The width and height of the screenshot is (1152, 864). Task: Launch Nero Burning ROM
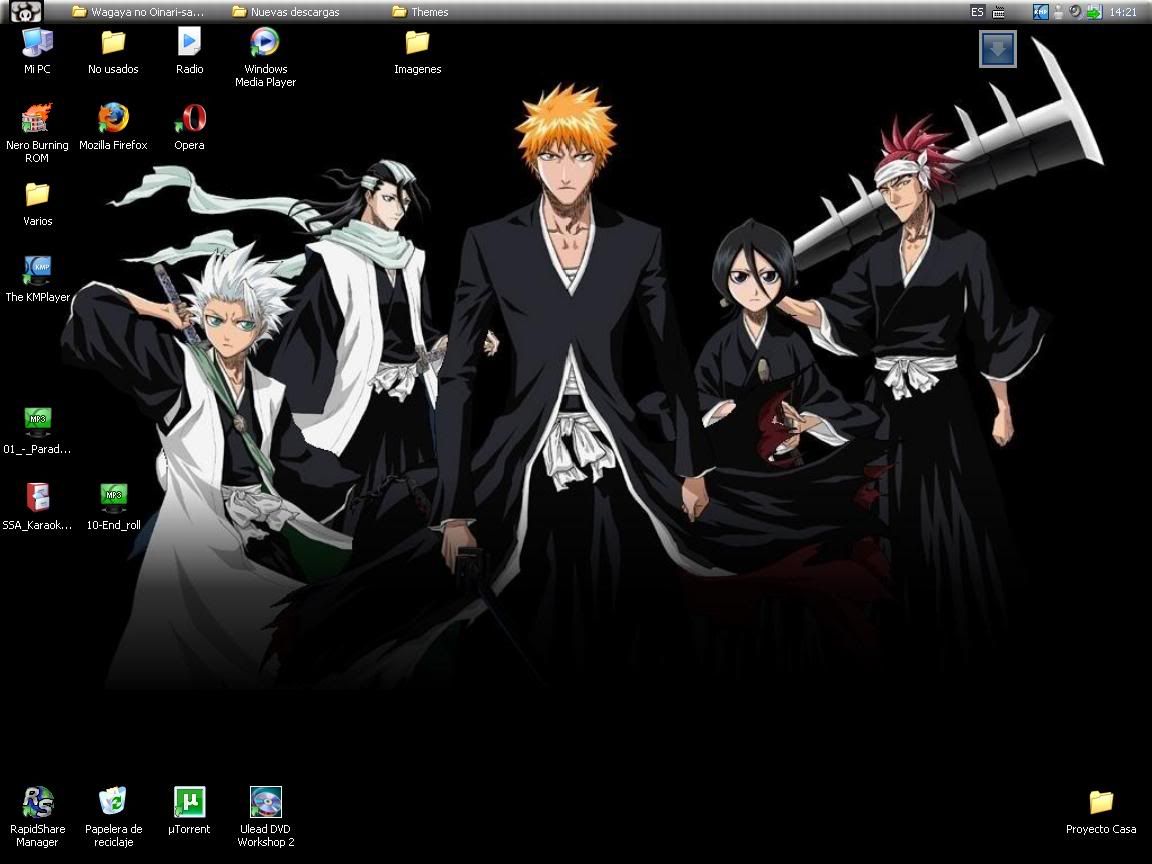(37, 132)
